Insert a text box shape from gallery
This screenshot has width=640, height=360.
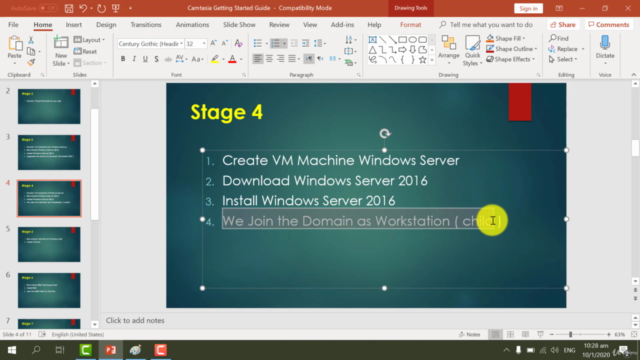tap(373, 40)
